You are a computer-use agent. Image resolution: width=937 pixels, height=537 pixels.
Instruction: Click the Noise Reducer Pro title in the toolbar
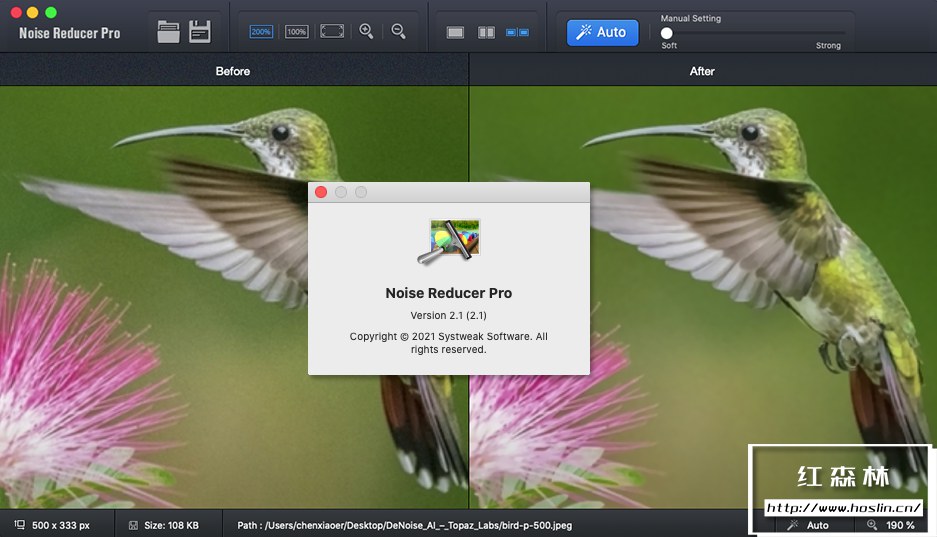pos(69,33)
